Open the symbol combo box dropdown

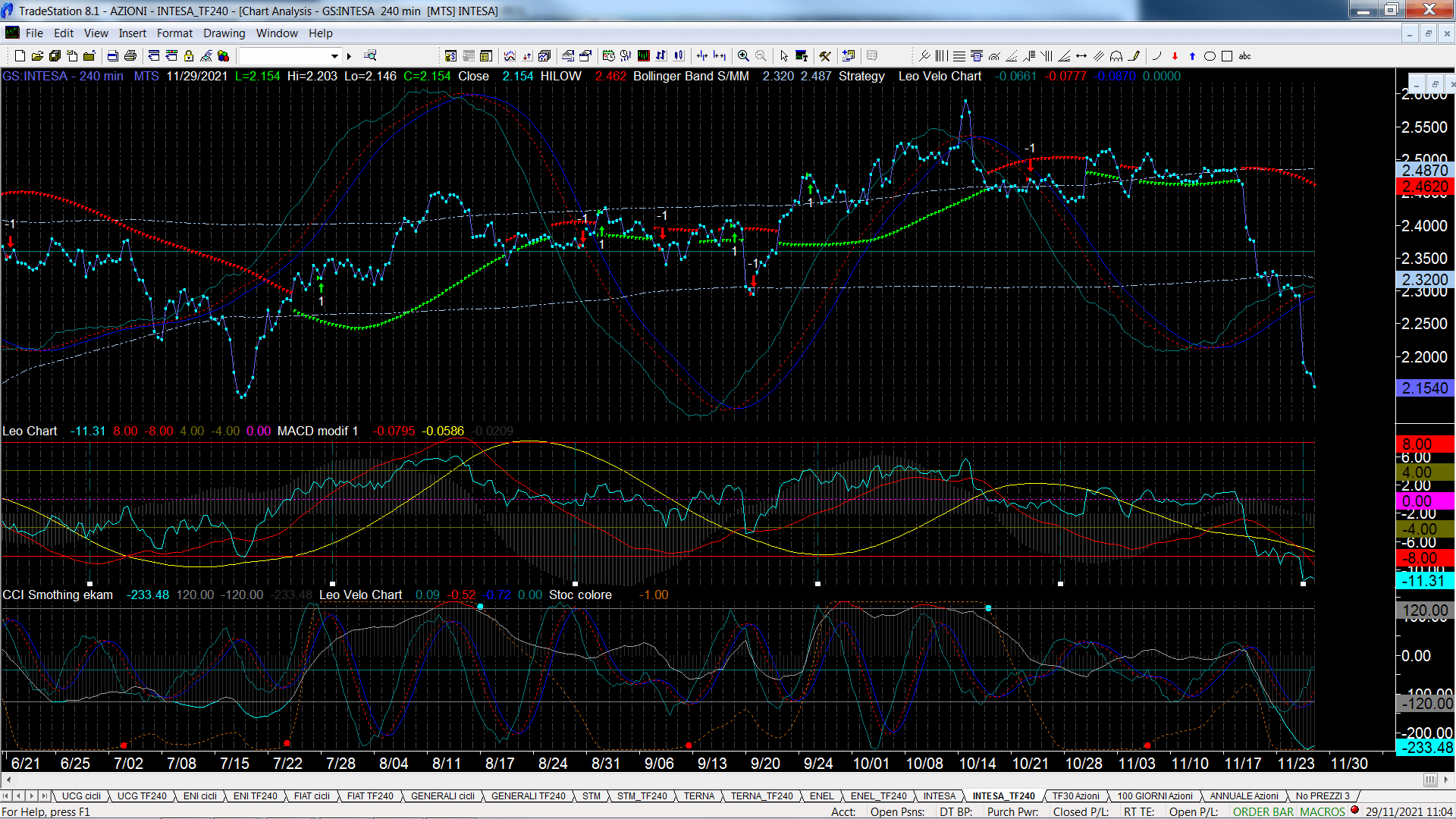point(334,56)
